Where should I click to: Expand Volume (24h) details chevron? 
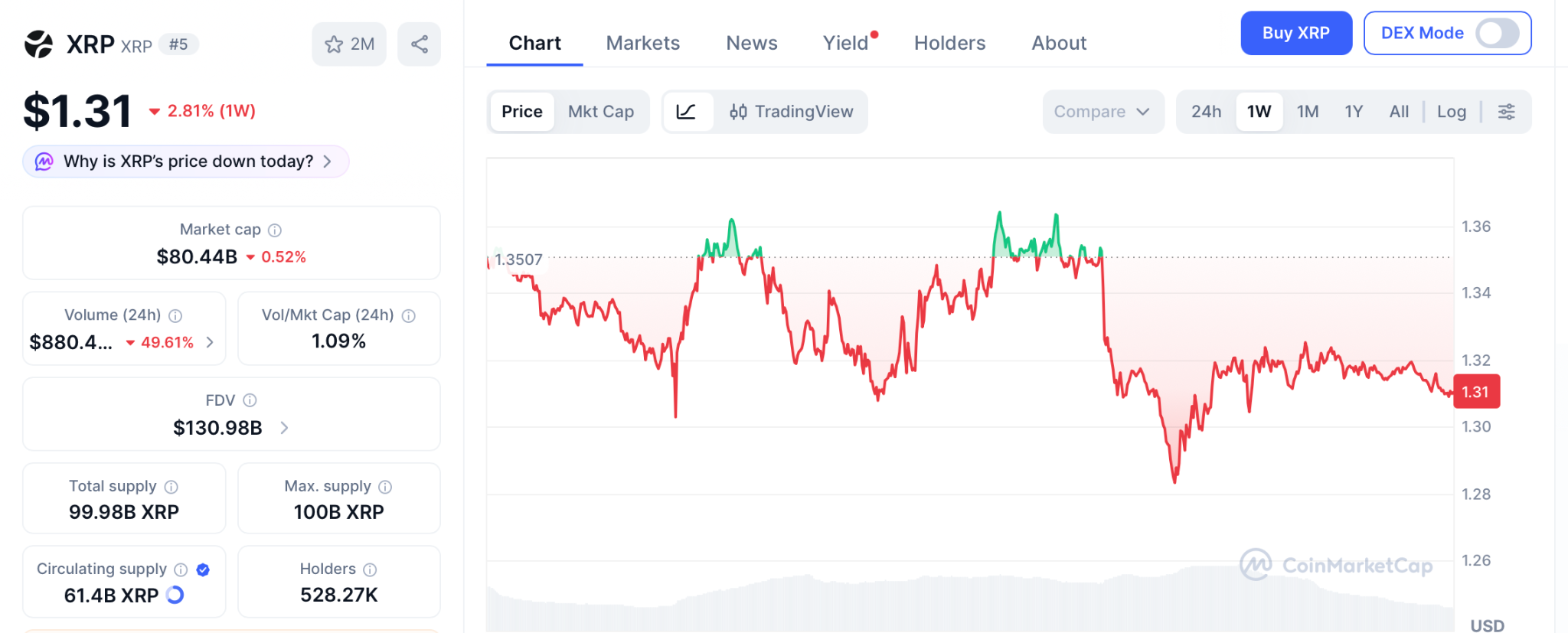click(x=210, y=342)
